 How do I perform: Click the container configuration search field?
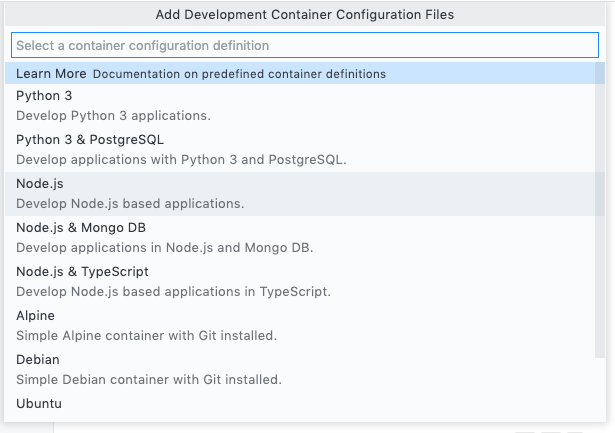(305, 46)
